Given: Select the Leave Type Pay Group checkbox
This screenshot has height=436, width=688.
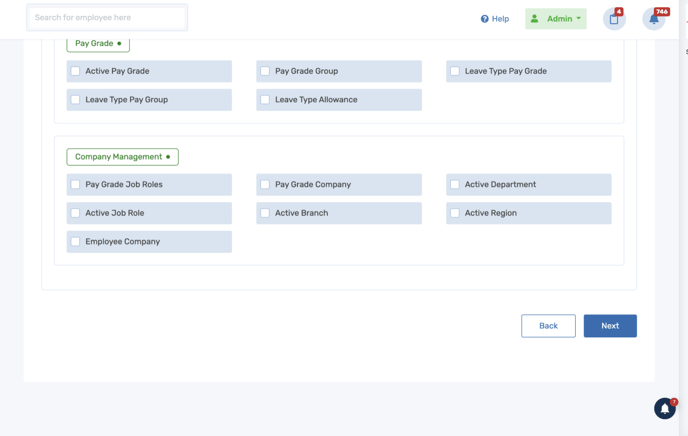Looking at the screenshot, I should (x=75, y=100).
